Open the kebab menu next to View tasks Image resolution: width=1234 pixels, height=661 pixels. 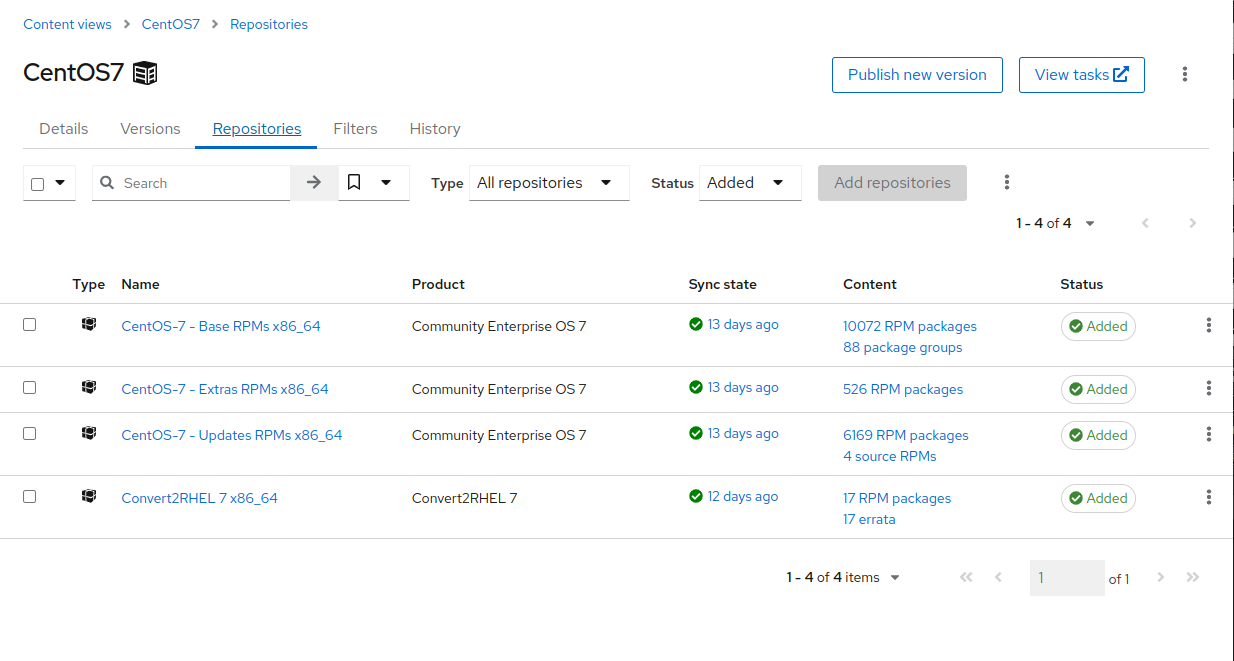click(x=1185, y=74)
